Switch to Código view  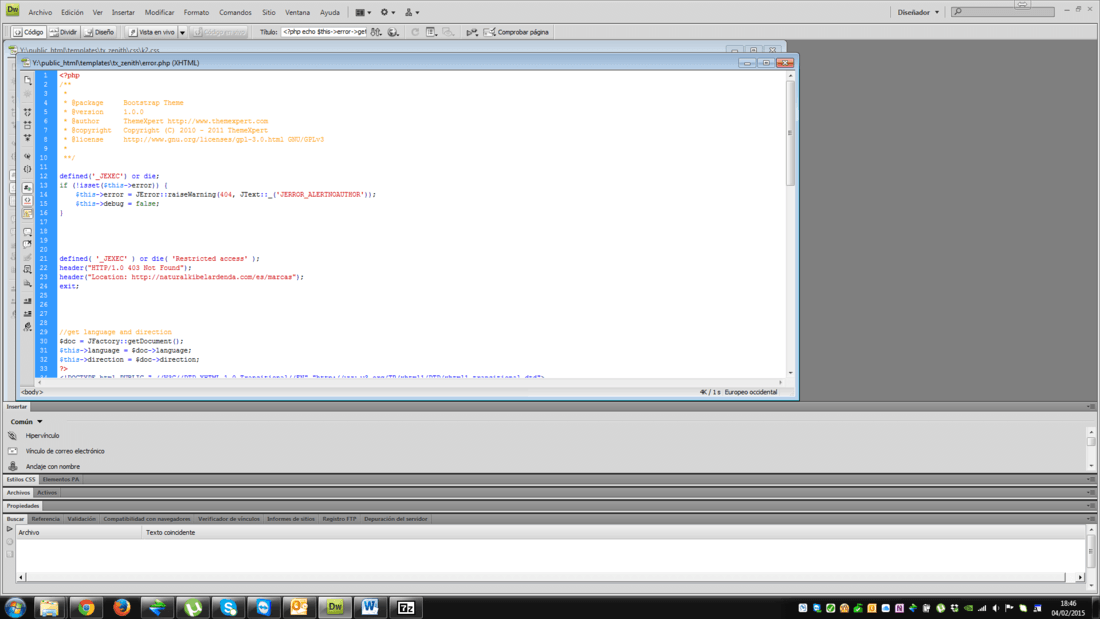point(29,32)
